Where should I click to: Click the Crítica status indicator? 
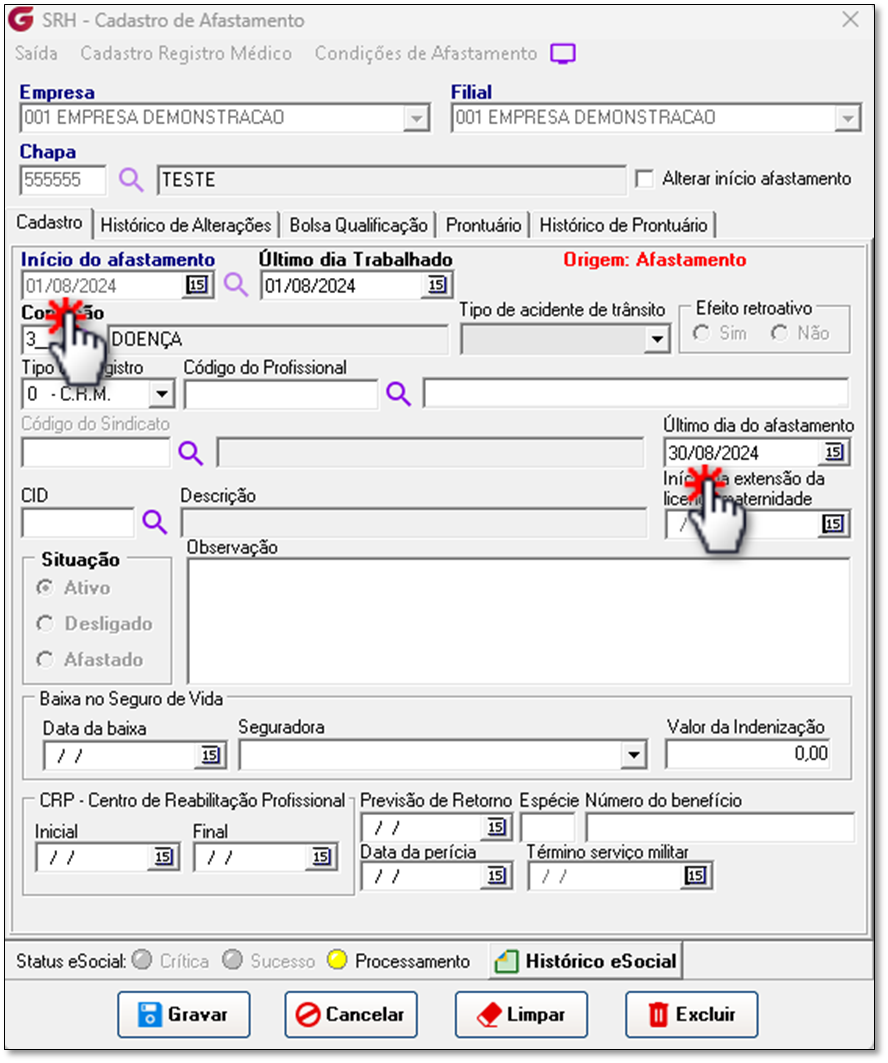(x=142, y=959)
